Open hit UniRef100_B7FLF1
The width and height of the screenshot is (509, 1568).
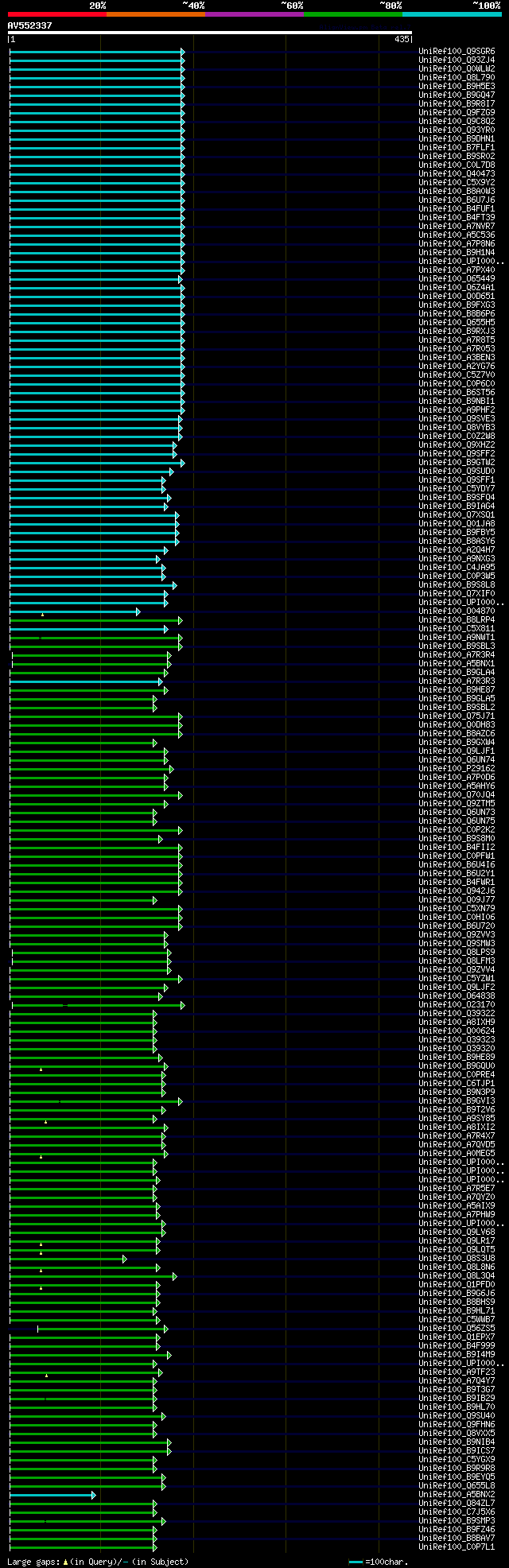click(x=457, y=147)
